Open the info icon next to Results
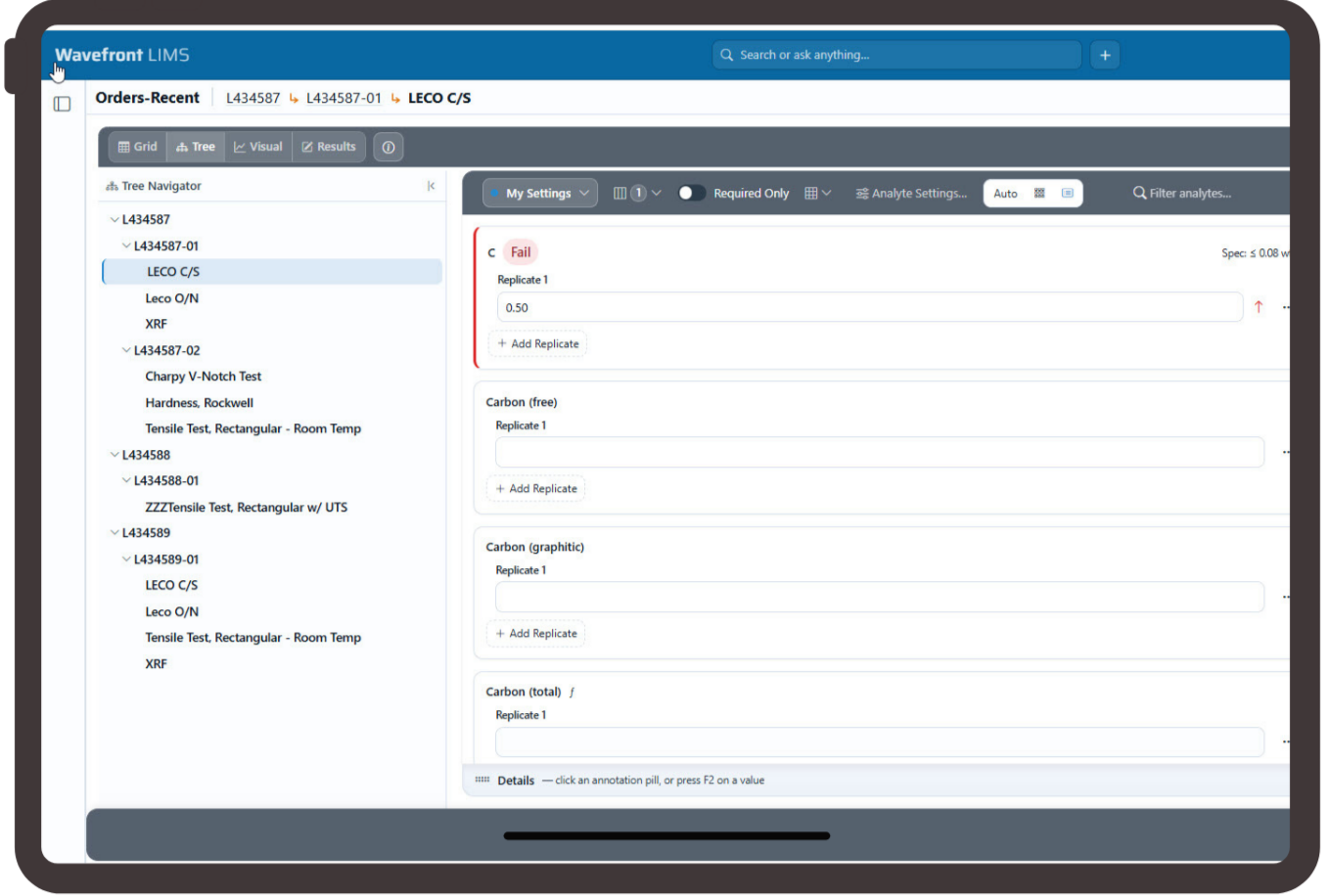Image resolution: width=1330 pixels, height=896 pixels. pyautogui.click(x=389, y=147)
